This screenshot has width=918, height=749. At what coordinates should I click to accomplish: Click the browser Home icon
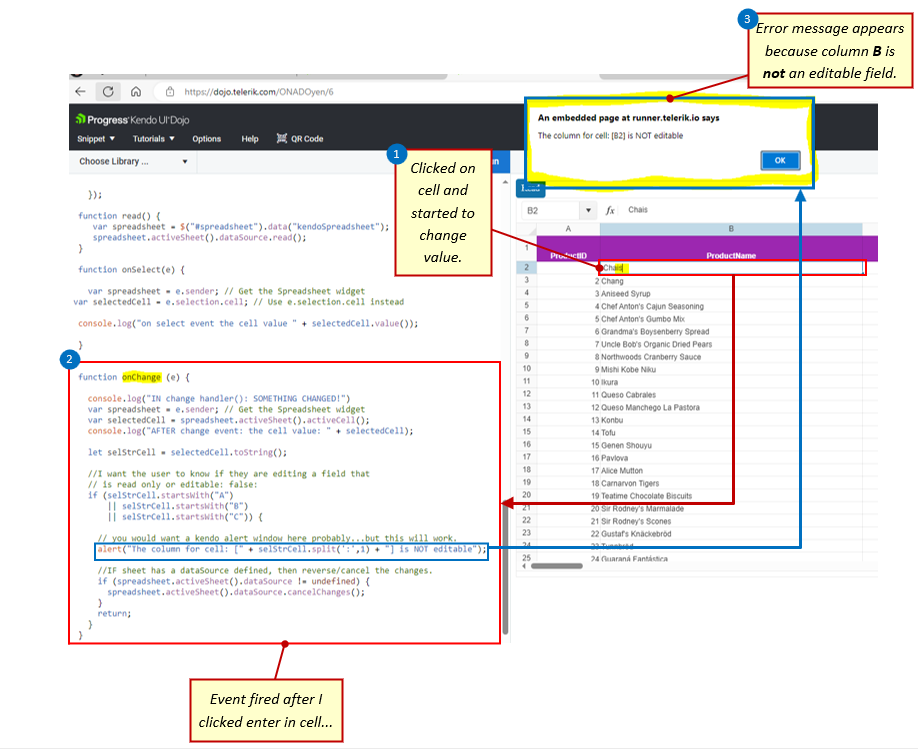136,91
